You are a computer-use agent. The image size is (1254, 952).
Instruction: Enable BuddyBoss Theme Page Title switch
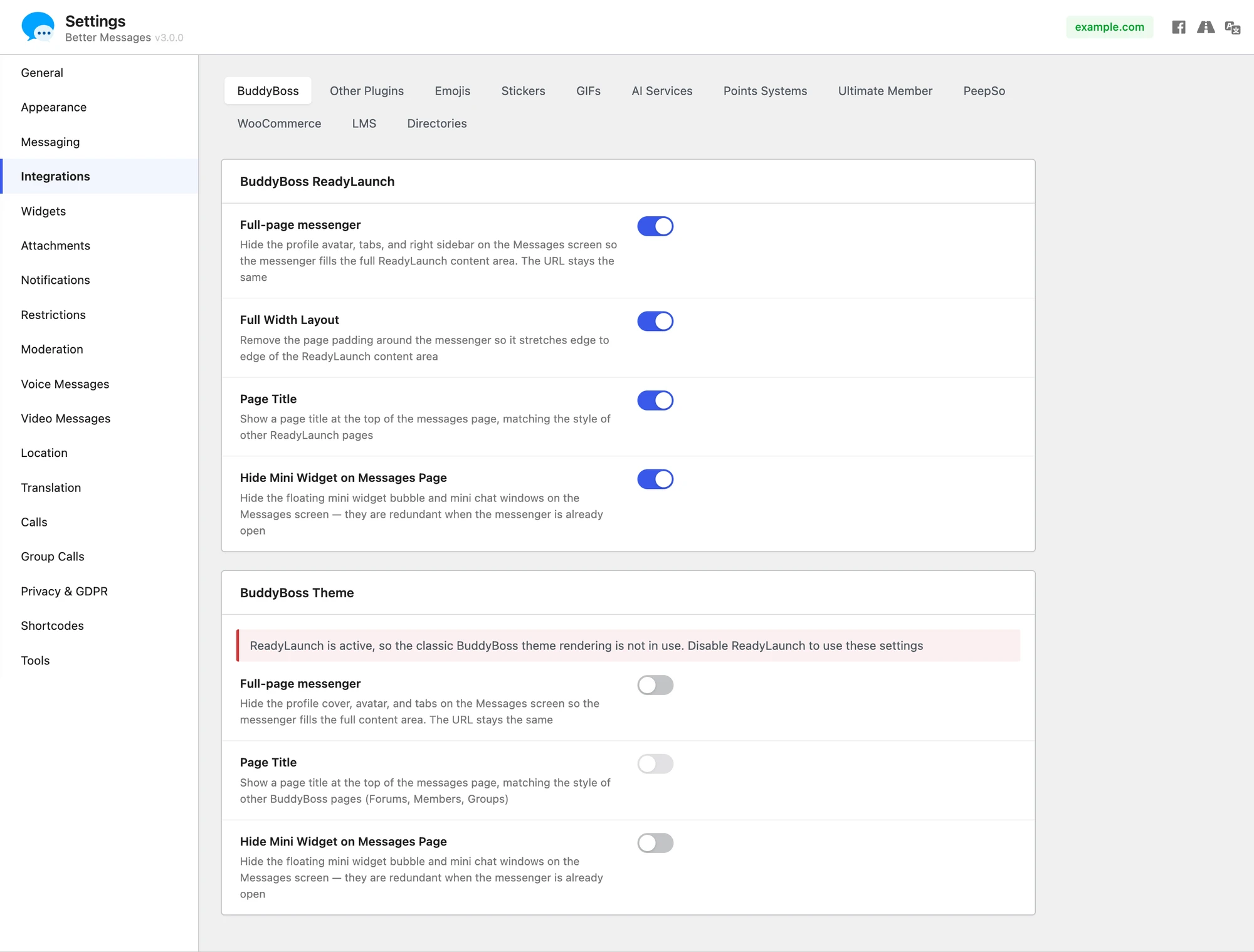tap(655, 764)
